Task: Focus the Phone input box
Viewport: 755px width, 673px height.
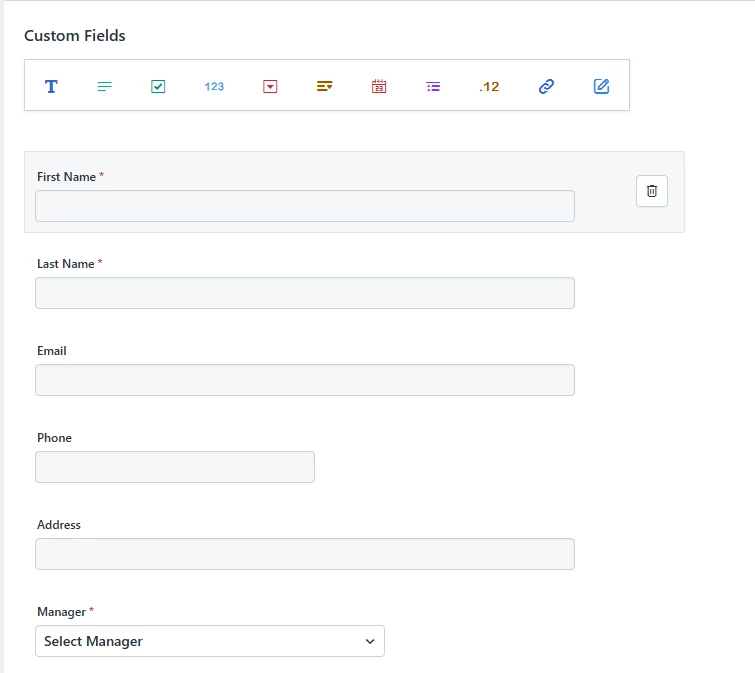Action: [175, 467]
